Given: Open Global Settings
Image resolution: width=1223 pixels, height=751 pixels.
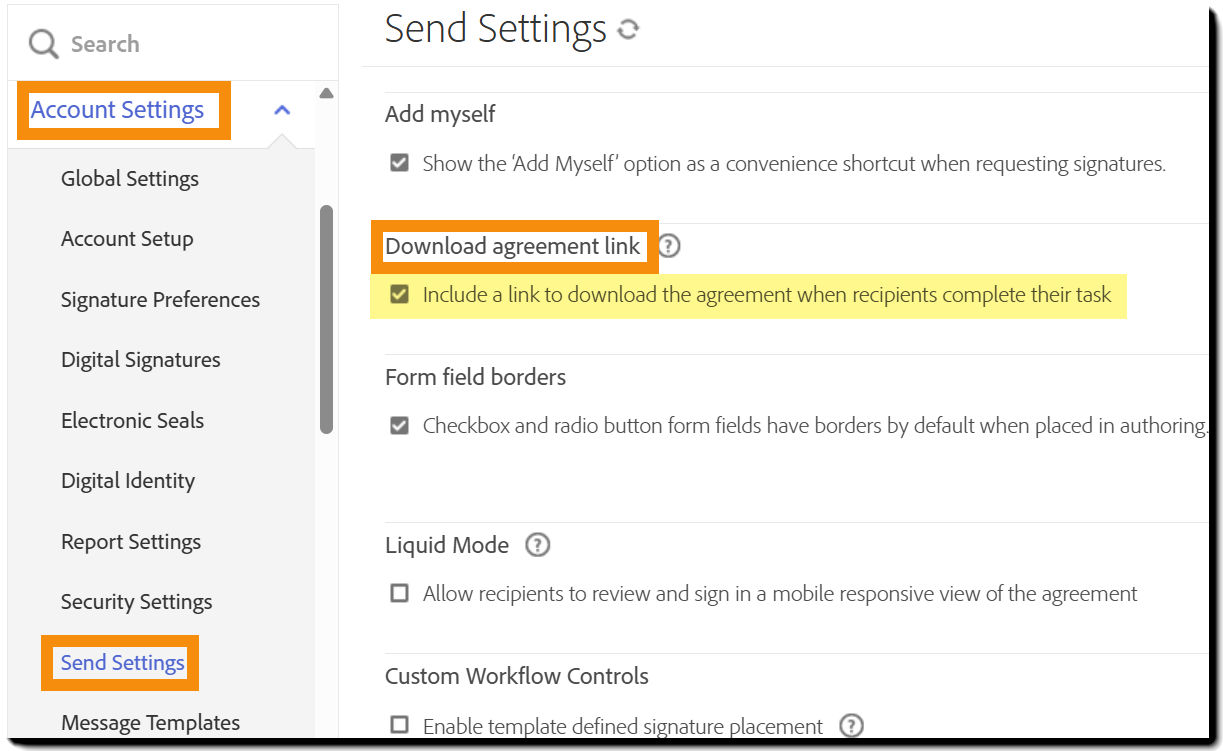Looking at the screenshot, I should click(129, 178).
